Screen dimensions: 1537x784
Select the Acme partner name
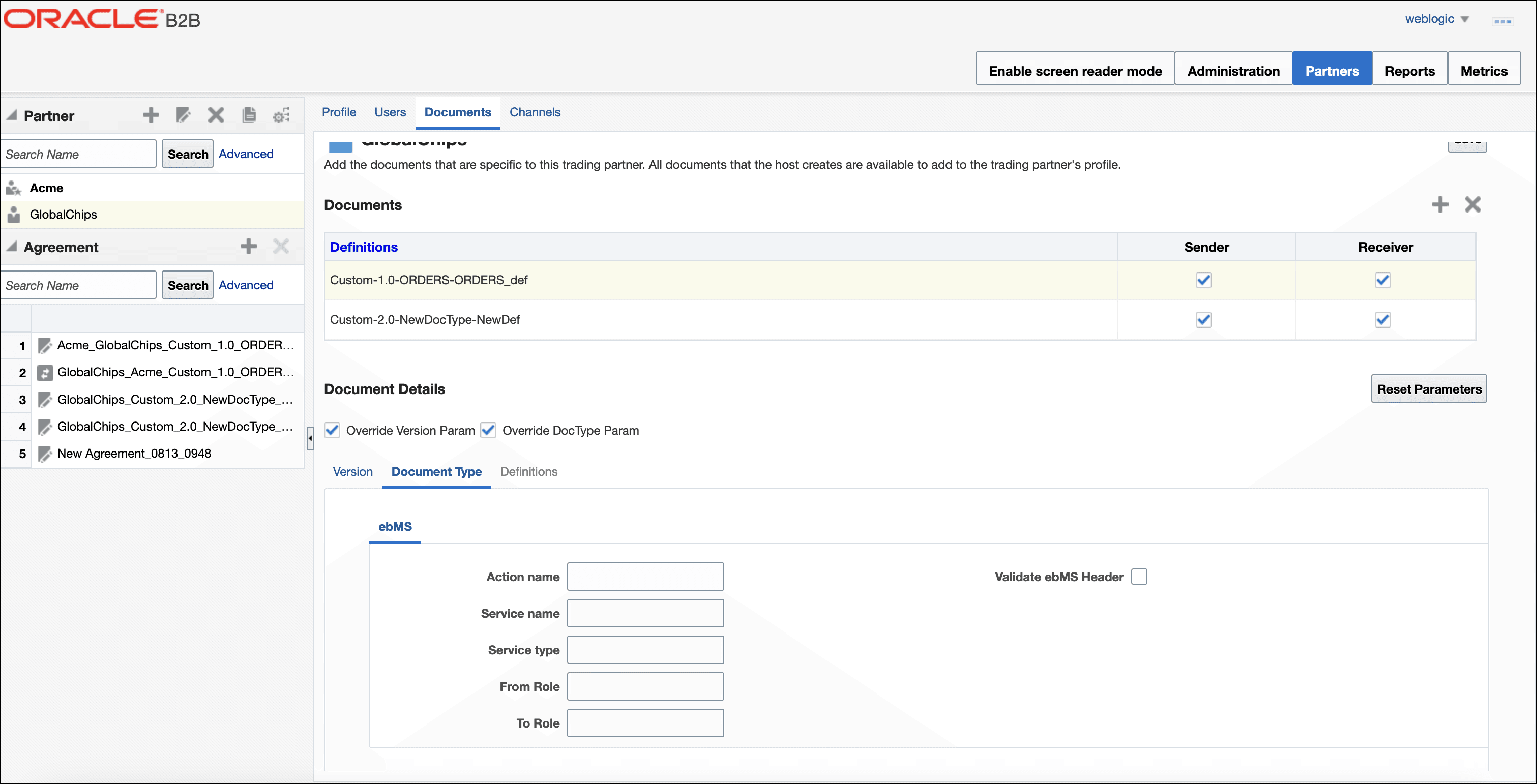[47, 188]
